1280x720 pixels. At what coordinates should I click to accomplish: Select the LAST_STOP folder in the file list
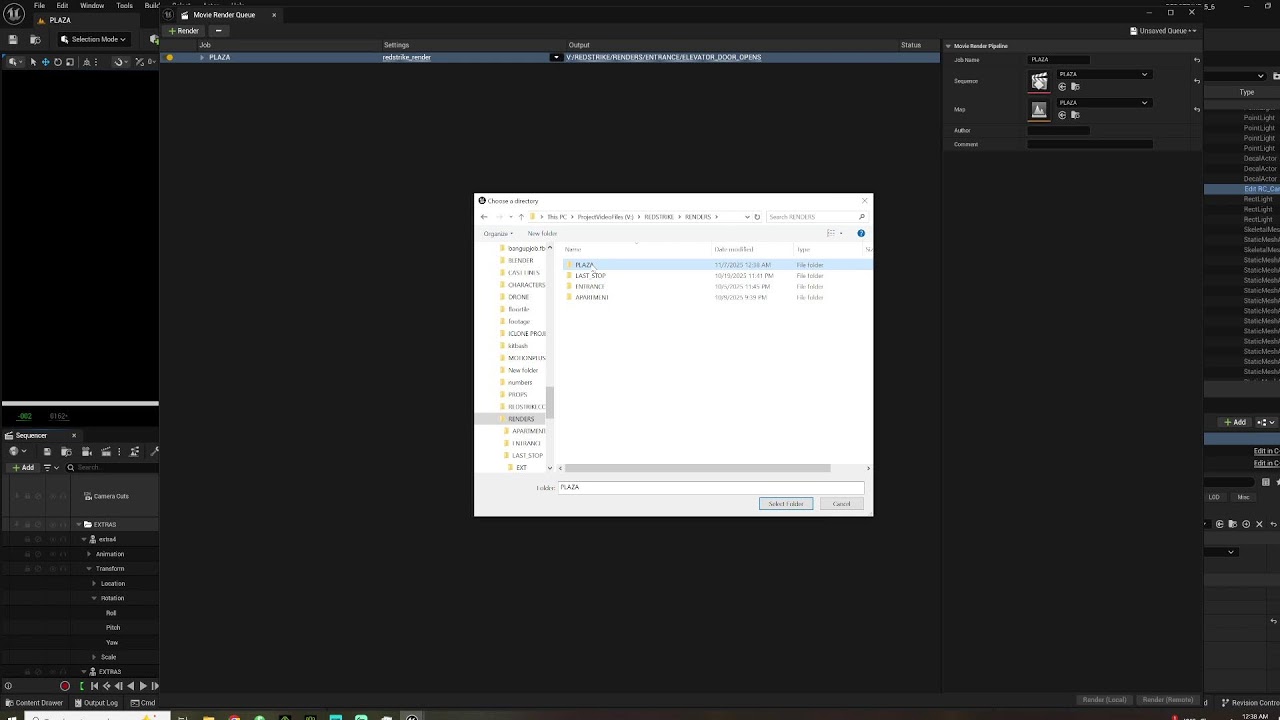[x=590, y=275]
